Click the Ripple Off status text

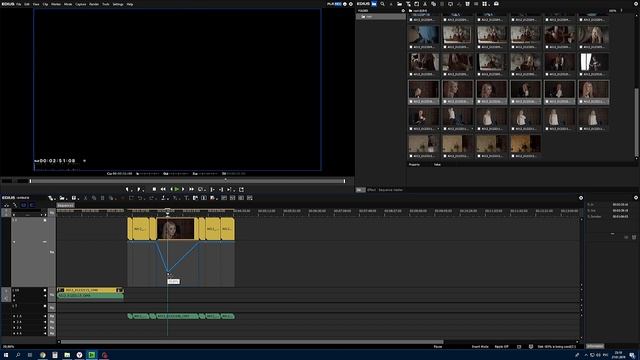click(501, 347)
